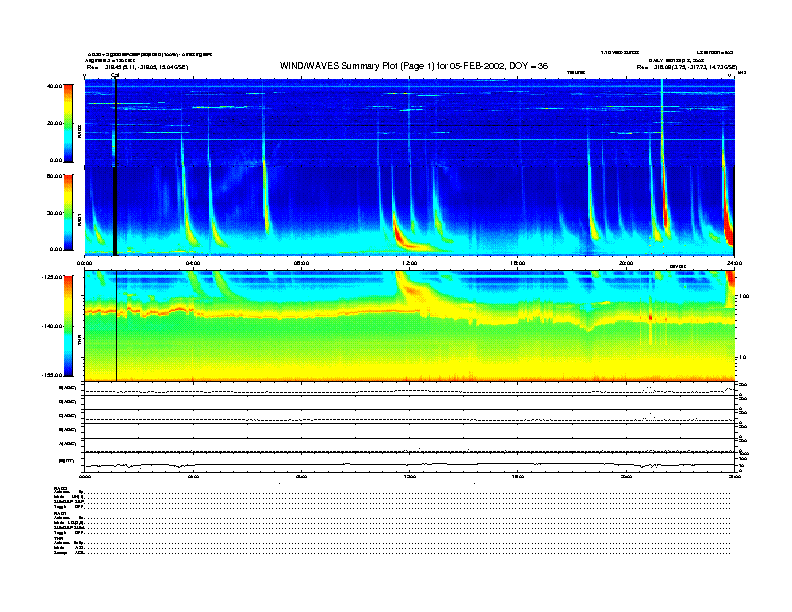Click the TNR color scale bar
The width and height of the screenshot is (792, 612).
68,326
